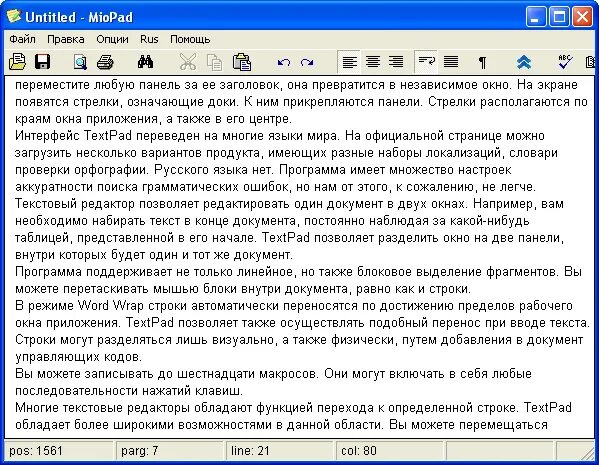Click line starting 'Вы можете записывать'

coord(273,374)
